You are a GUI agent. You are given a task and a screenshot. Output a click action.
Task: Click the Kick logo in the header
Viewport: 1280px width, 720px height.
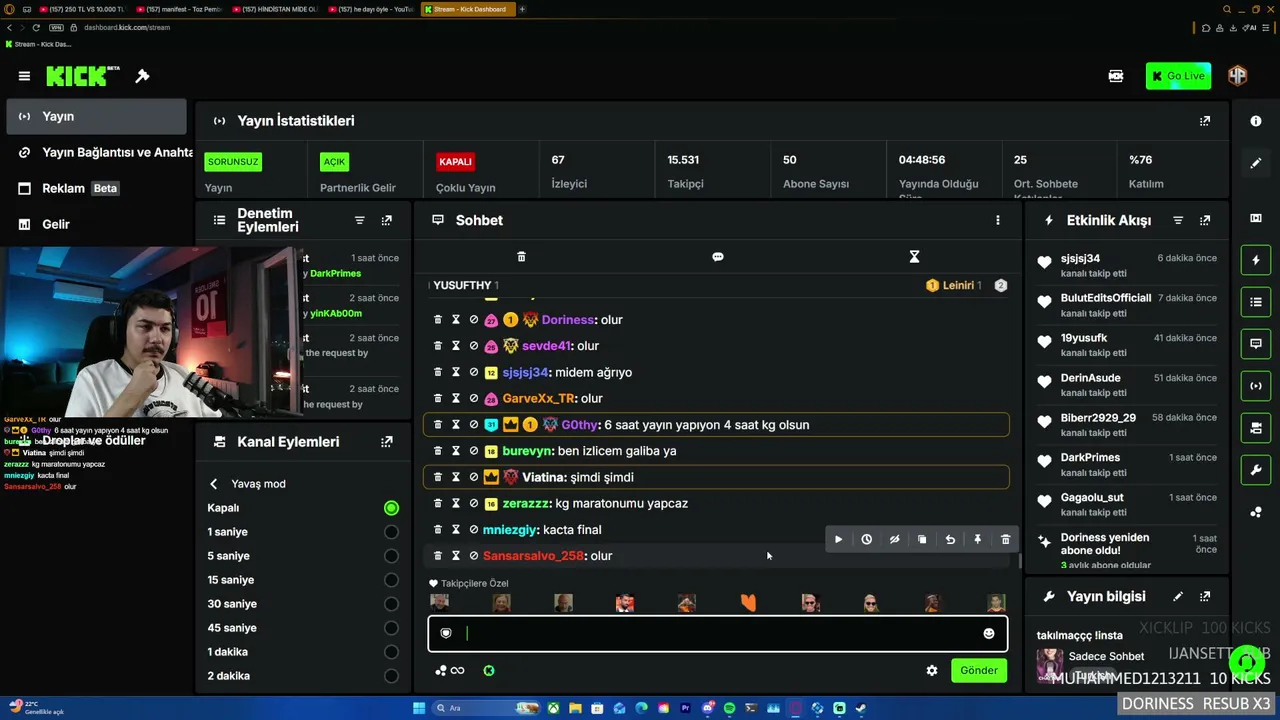click(x=82, y=76)
